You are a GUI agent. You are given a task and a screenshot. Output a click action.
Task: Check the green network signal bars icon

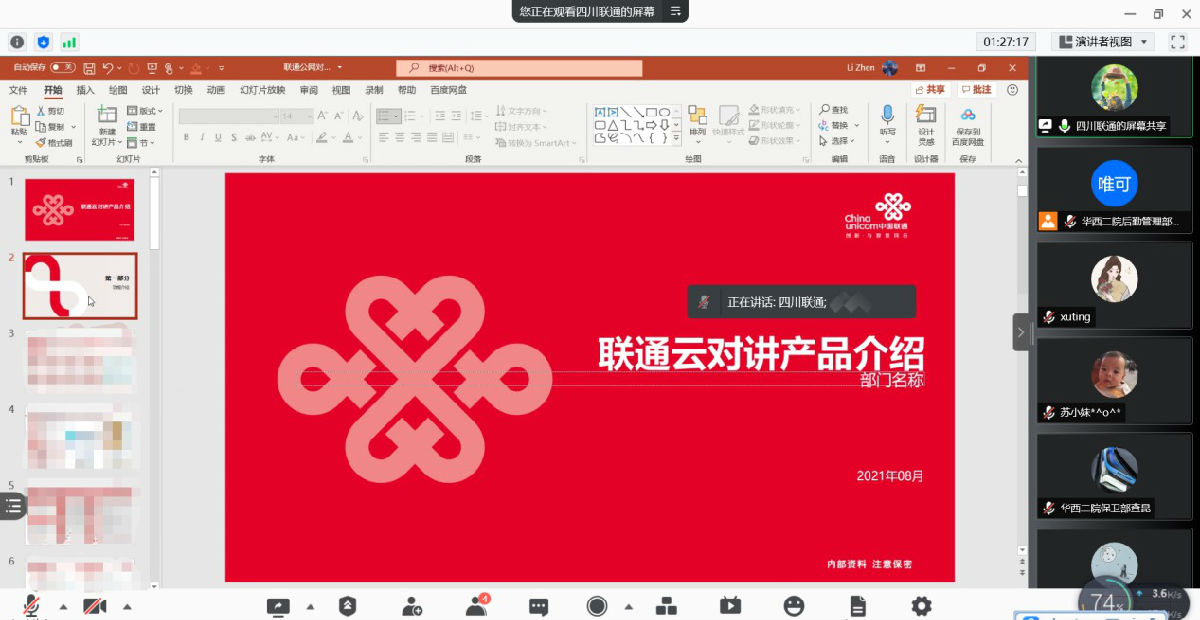coord(69,42)
